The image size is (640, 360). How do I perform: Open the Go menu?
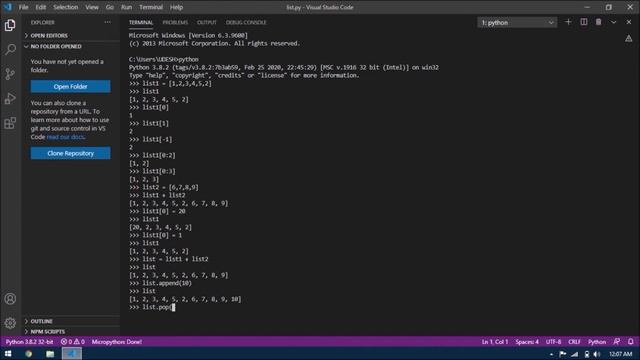click(x=110, y=7)
